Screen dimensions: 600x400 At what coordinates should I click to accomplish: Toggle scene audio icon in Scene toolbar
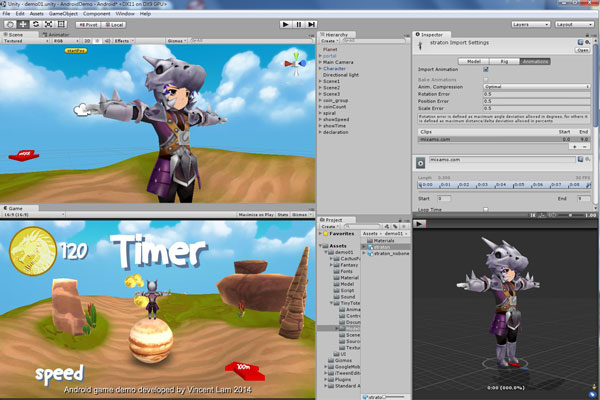click(107, 41)
